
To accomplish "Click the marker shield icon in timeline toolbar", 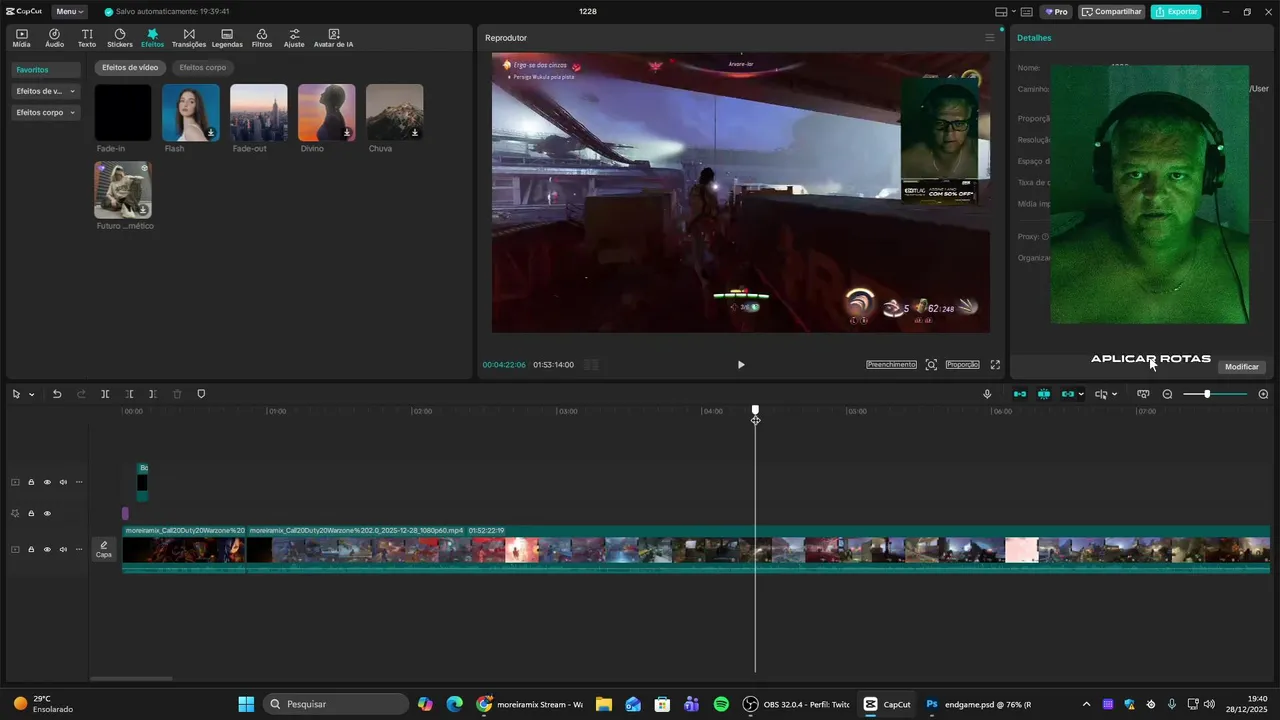I will point(201,394).
